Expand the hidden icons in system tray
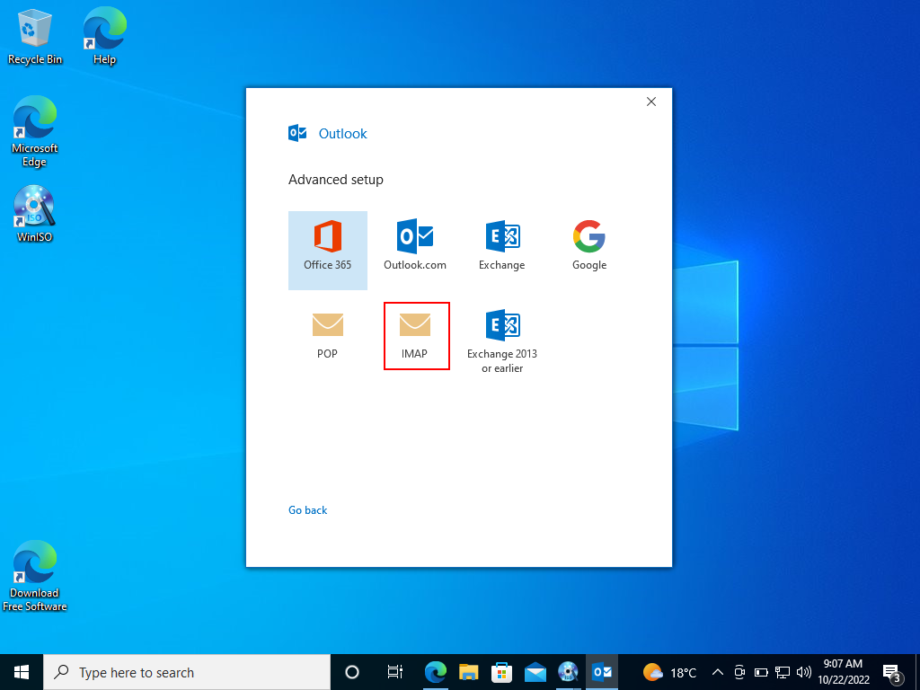The image size is (920, 690). coord(718,672)
